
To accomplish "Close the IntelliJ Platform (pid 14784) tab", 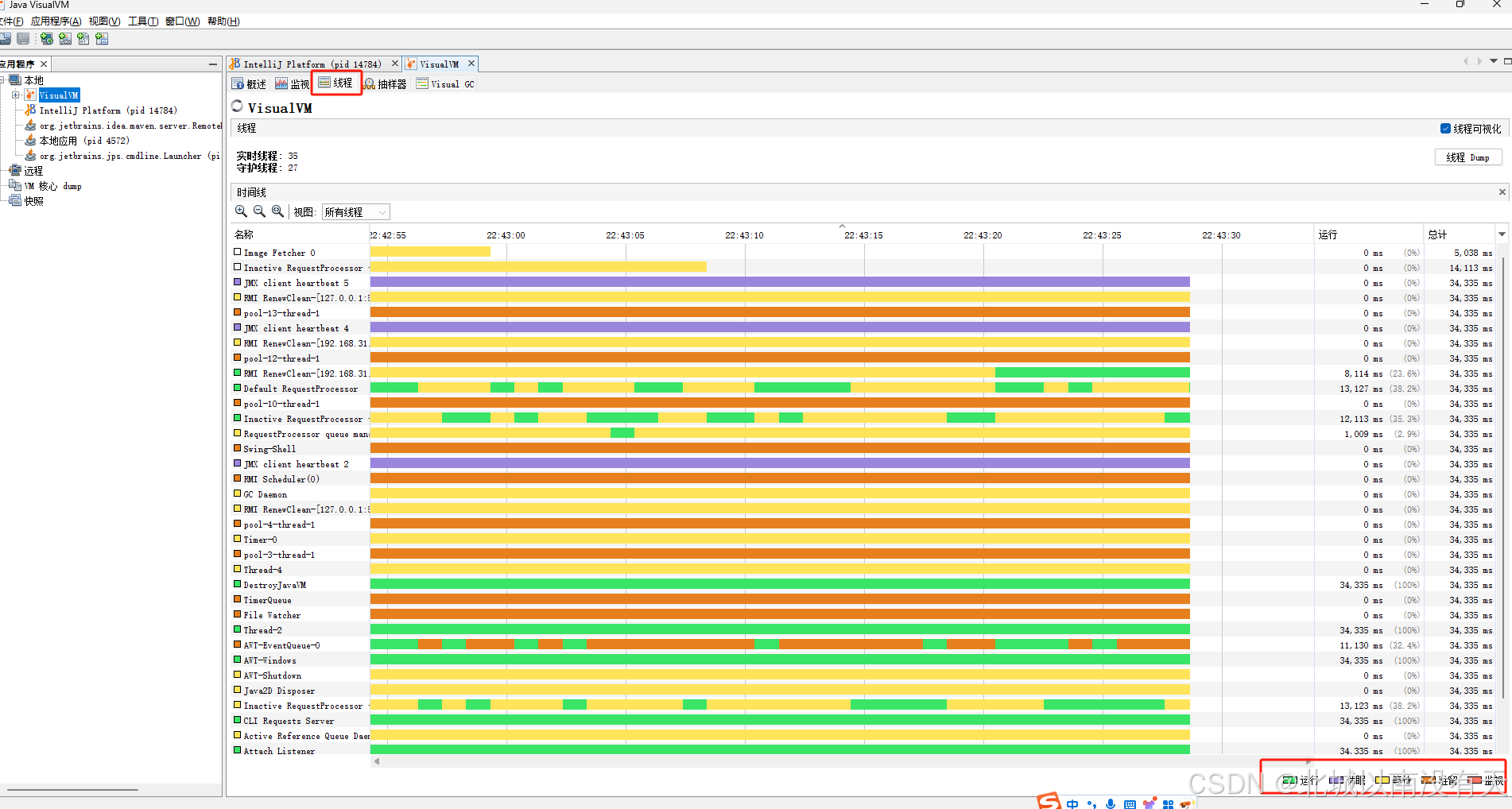I will pyautogui.click(x=395, y=64).
